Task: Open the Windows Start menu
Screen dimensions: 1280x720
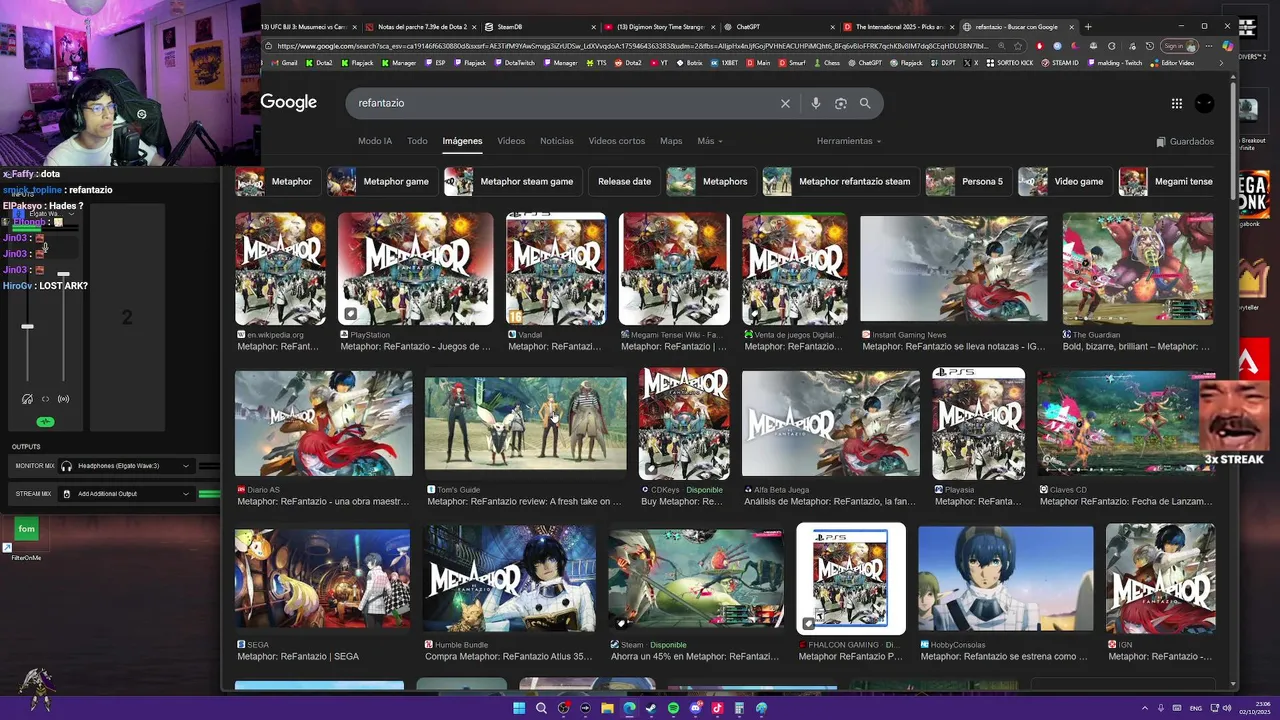Action: click(x=519, y=708)
